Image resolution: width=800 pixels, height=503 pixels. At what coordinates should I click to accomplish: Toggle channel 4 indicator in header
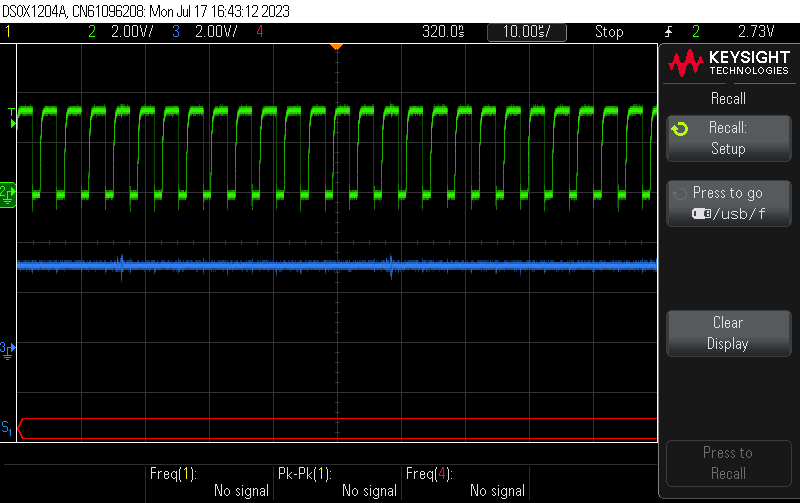(x=260, y=32)
